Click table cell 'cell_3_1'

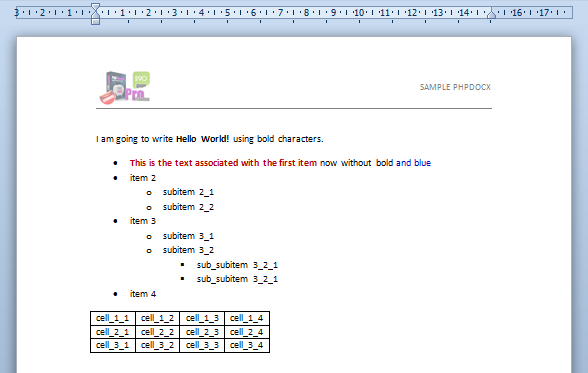click(x=112, y=345)
